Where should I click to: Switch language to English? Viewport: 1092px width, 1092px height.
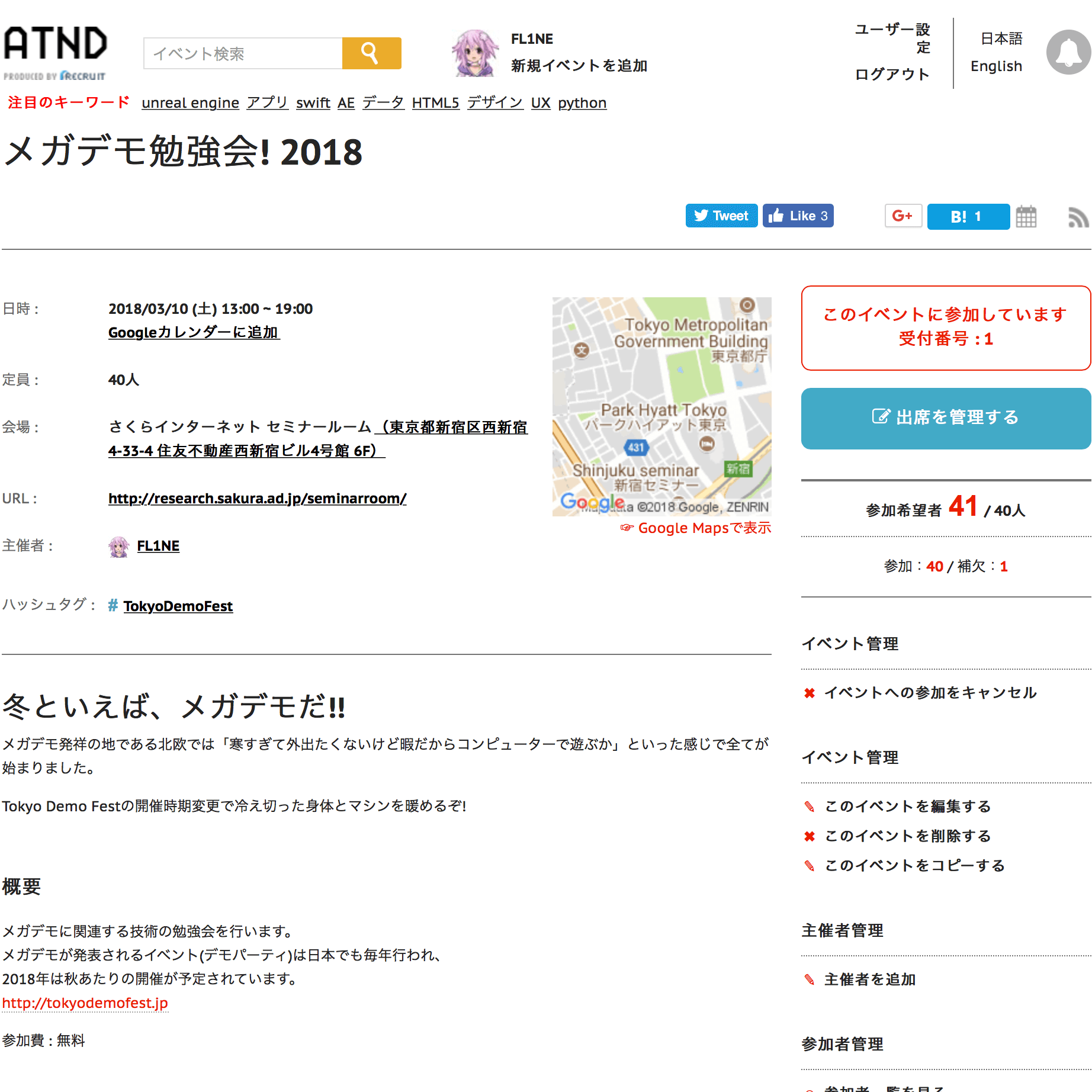tap(996, 66)
